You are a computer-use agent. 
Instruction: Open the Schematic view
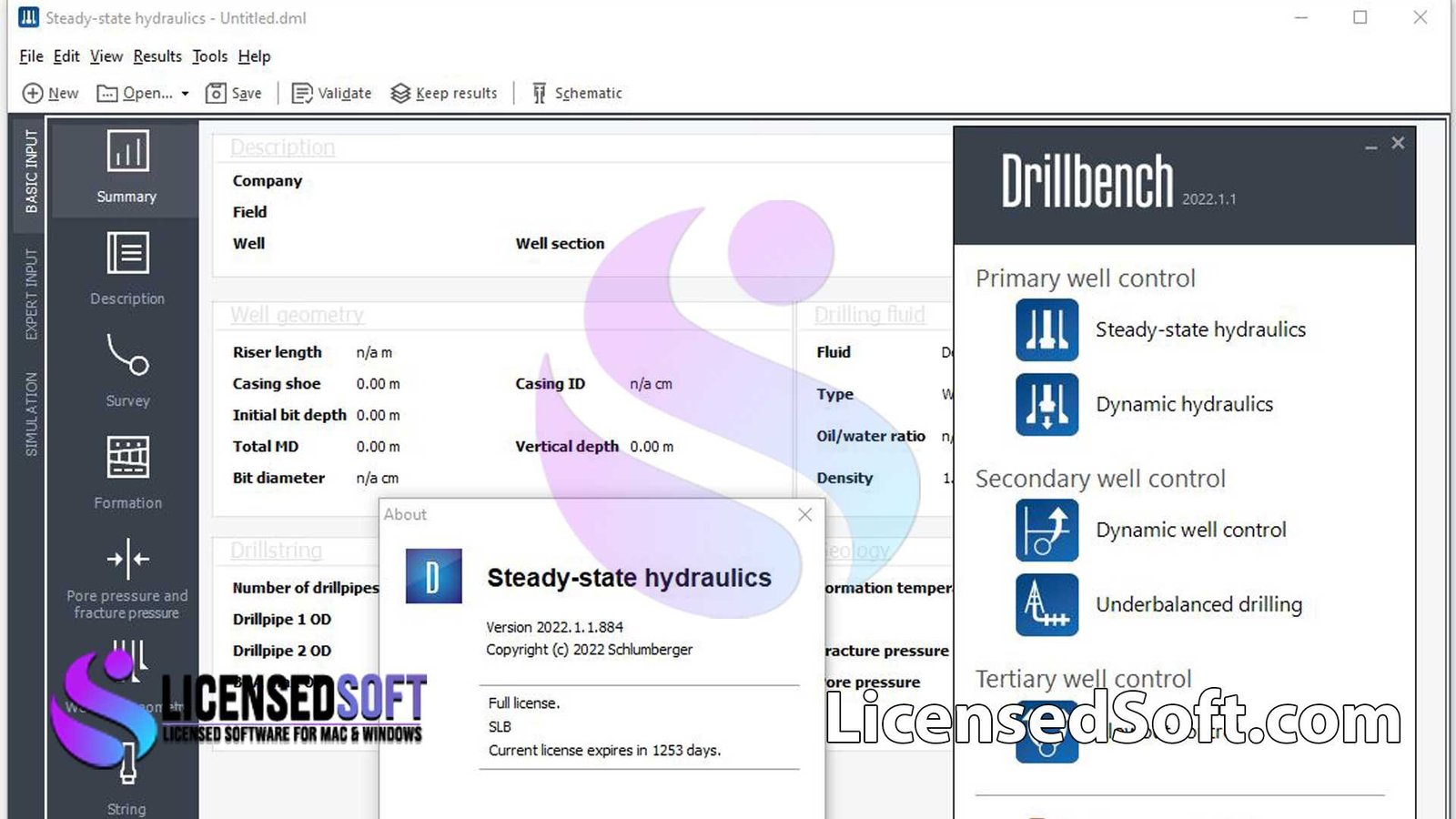(577, 93)
